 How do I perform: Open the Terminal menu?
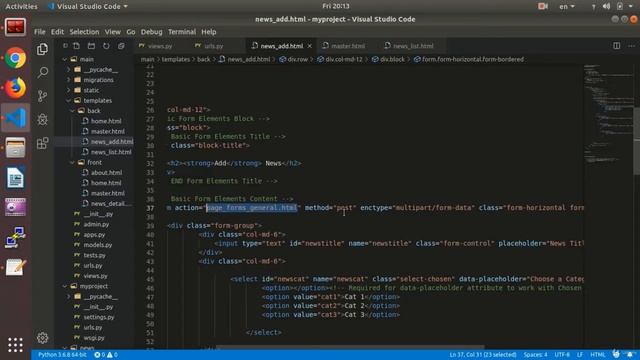tap(182, 32)
